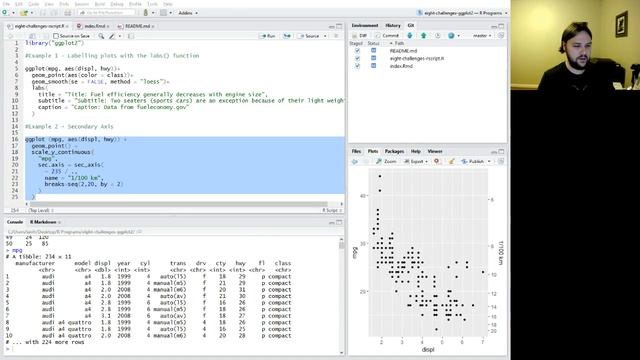Maximize the source editor pane

pos(339,26)
